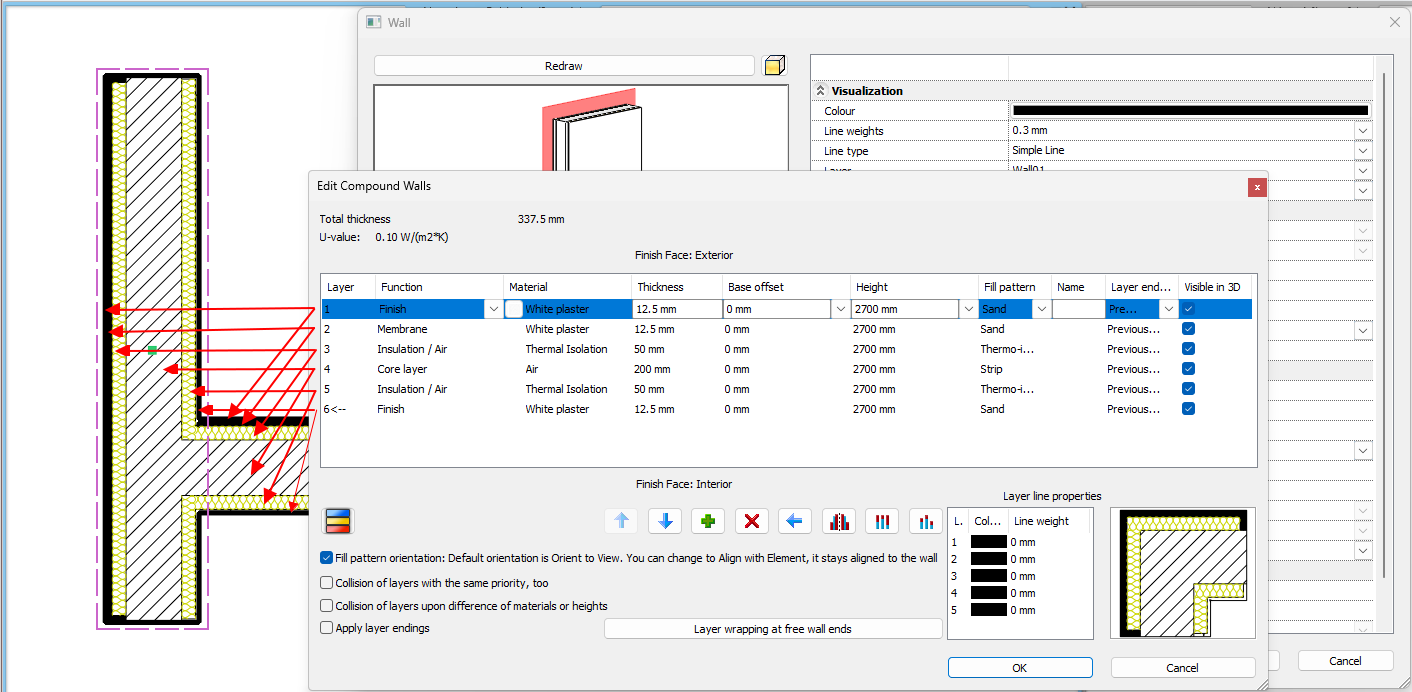Image resolution: width=1412 pixels, height=692 pixels.
Task: Click Layer wrapping at free wall ends
Action: click(773, 629)
